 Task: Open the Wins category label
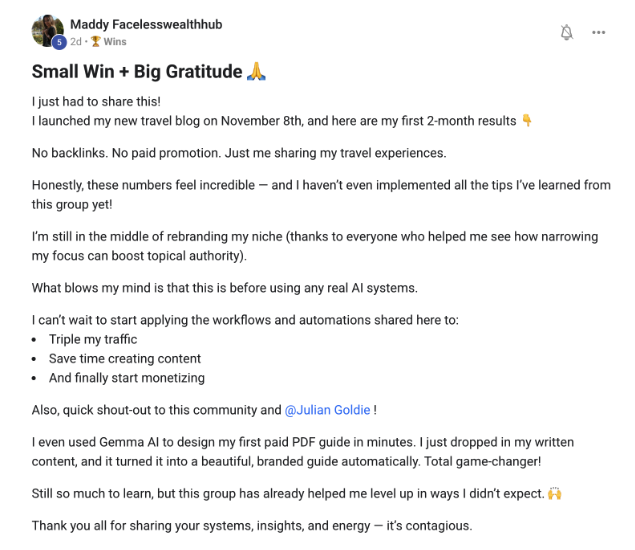115,42
